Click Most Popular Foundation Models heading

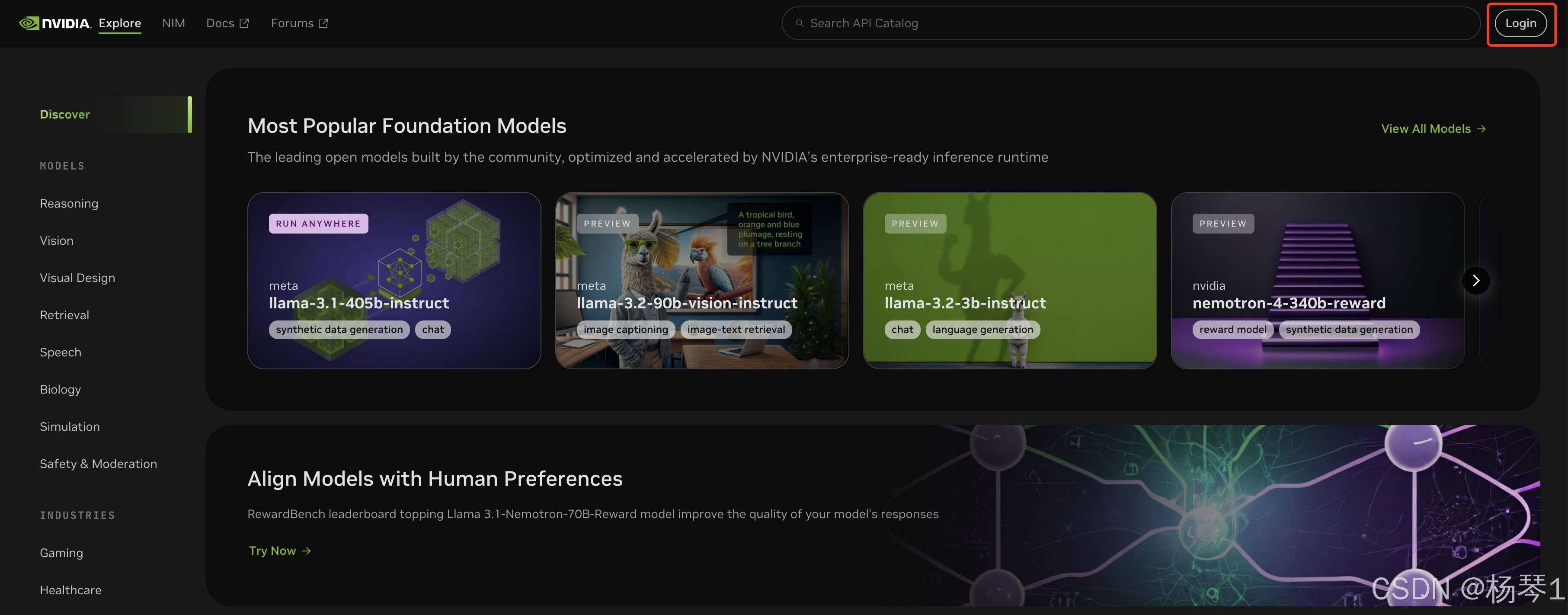point(406,125)
